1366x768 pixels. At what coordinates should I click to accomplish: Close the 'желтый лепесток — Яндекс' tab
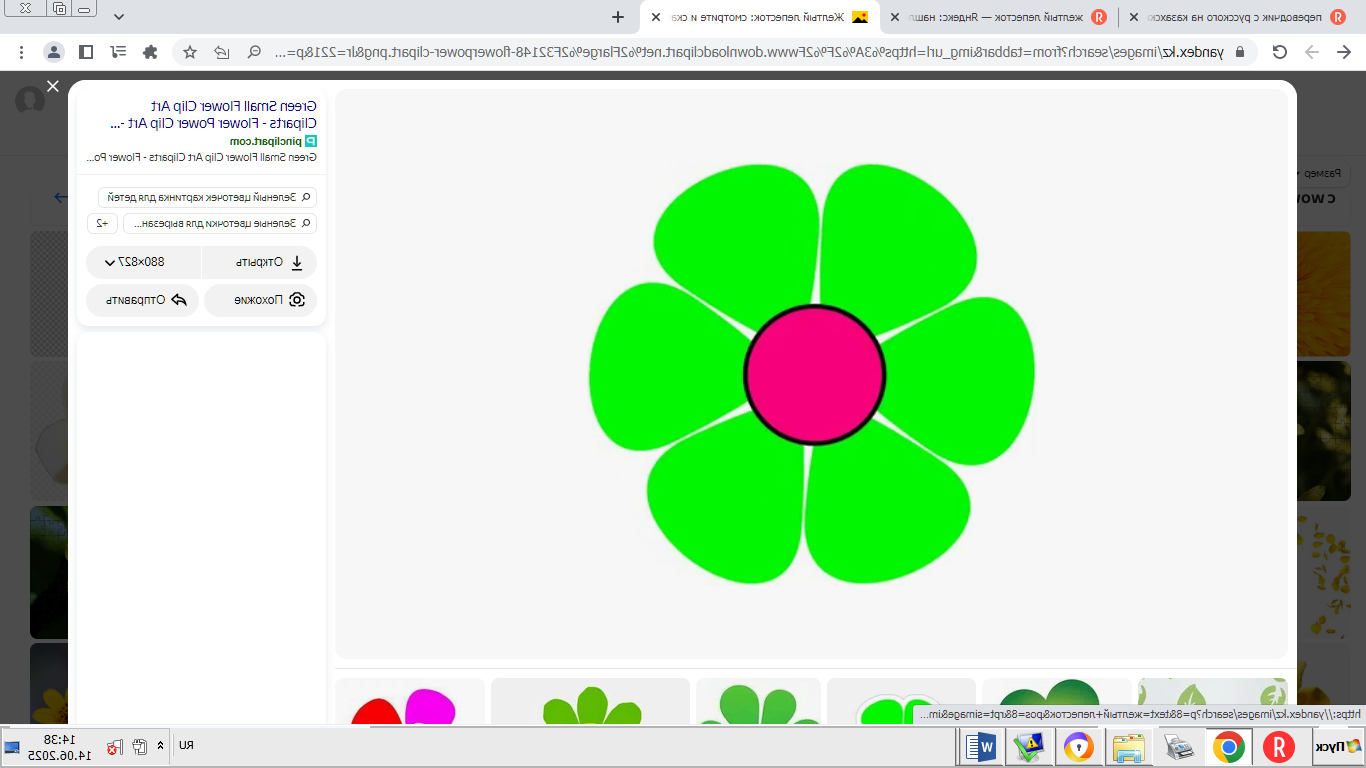(895, 17)
